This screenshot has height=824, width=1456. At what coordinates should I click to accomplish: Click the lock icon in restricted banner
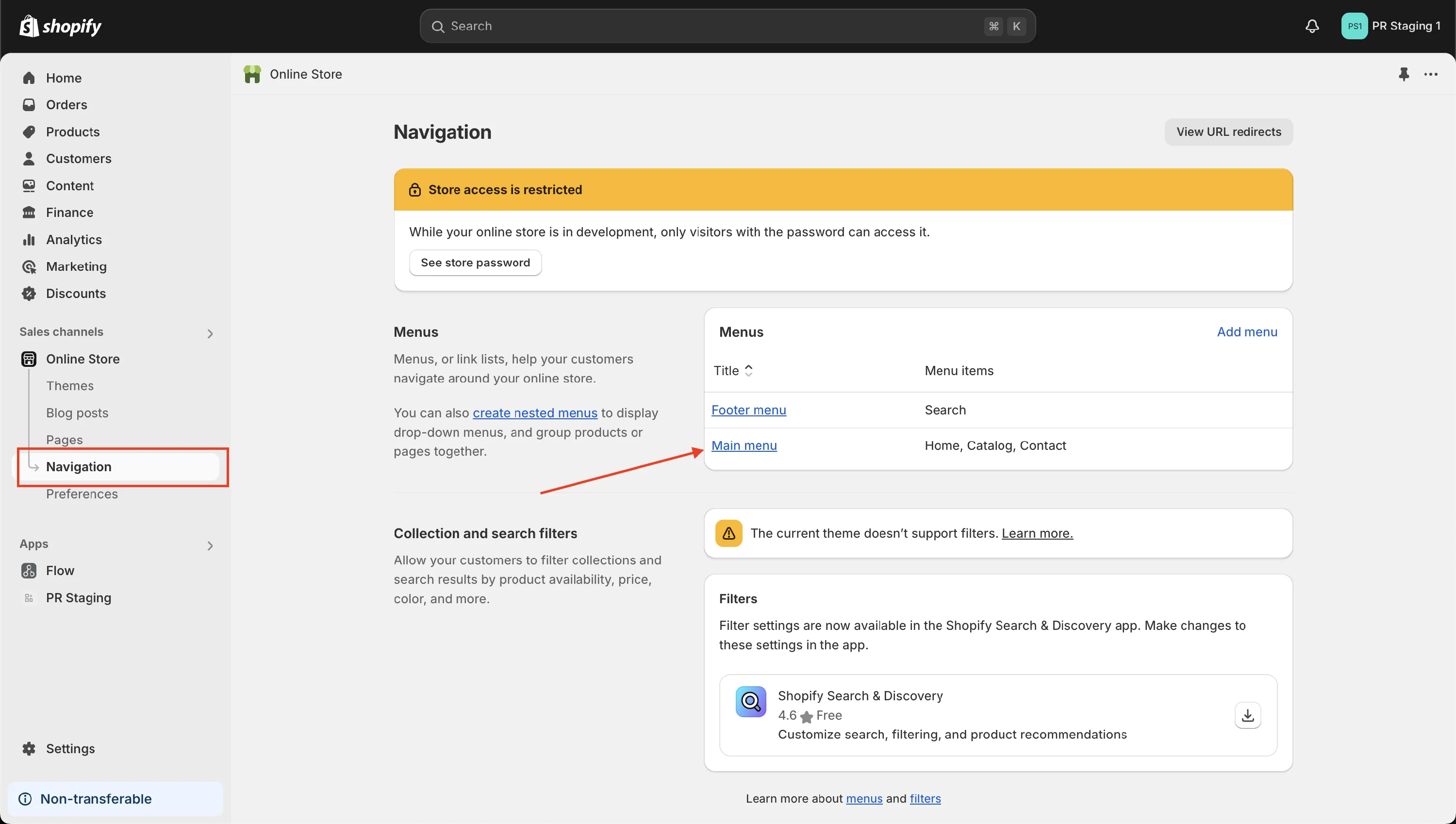click(415, 190)
